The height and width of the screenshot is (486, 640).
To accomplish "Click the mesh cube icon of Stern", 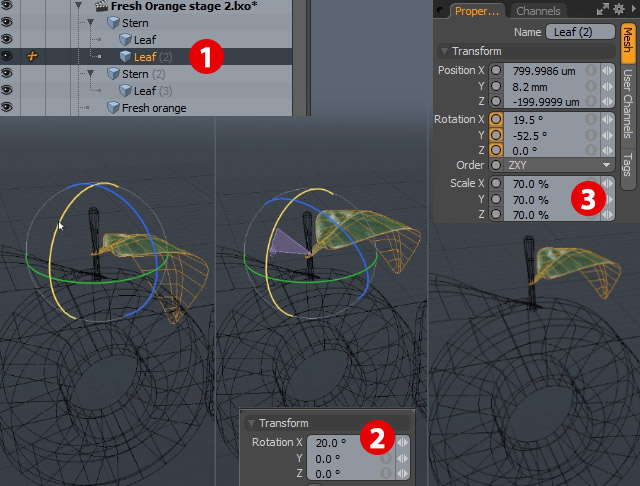I will tap(113, 23).
